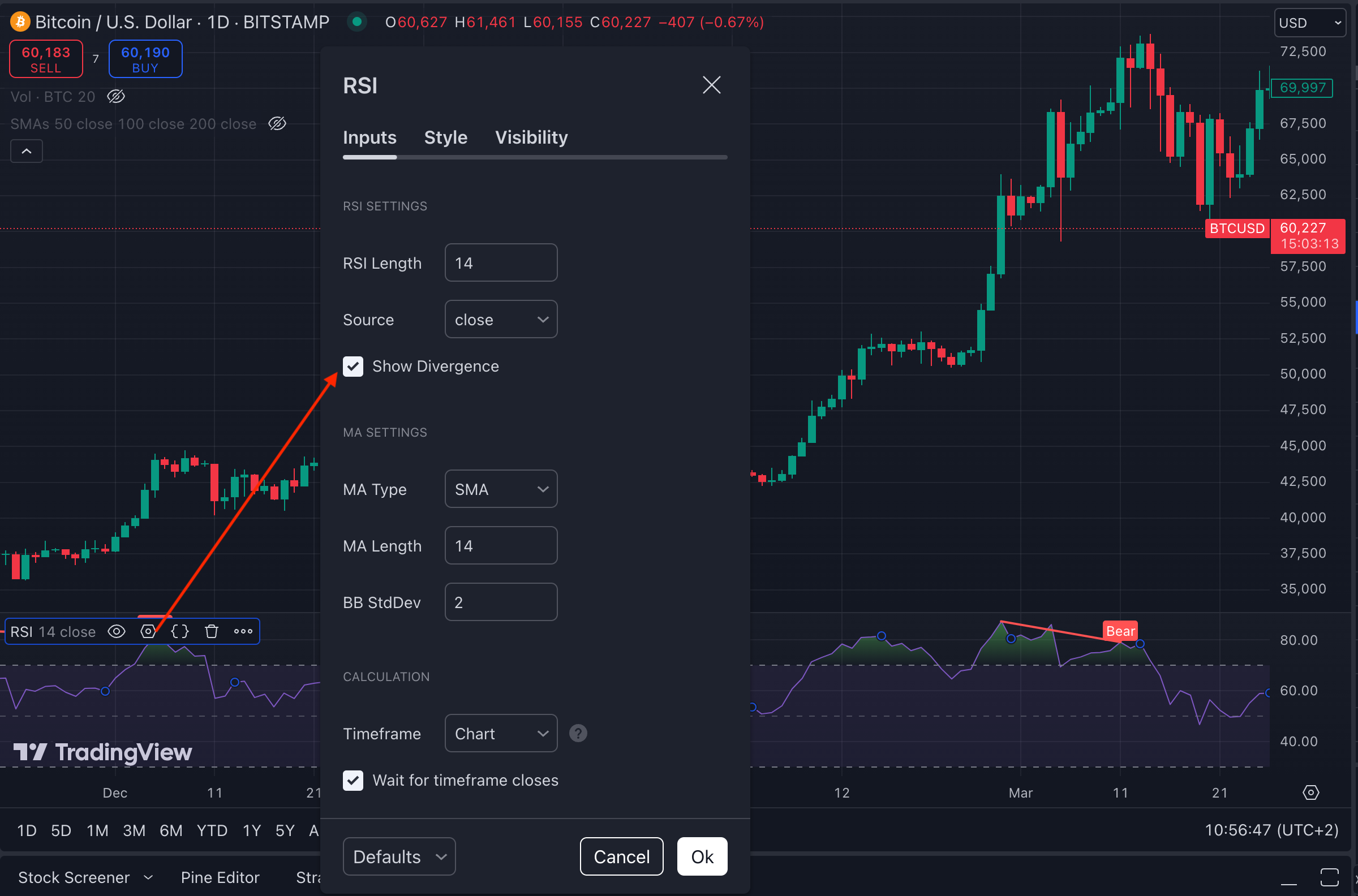The width and height of the screenshot is (1358, 896).
Task: Select the 5D time range
Action: [x=61, y=830]
